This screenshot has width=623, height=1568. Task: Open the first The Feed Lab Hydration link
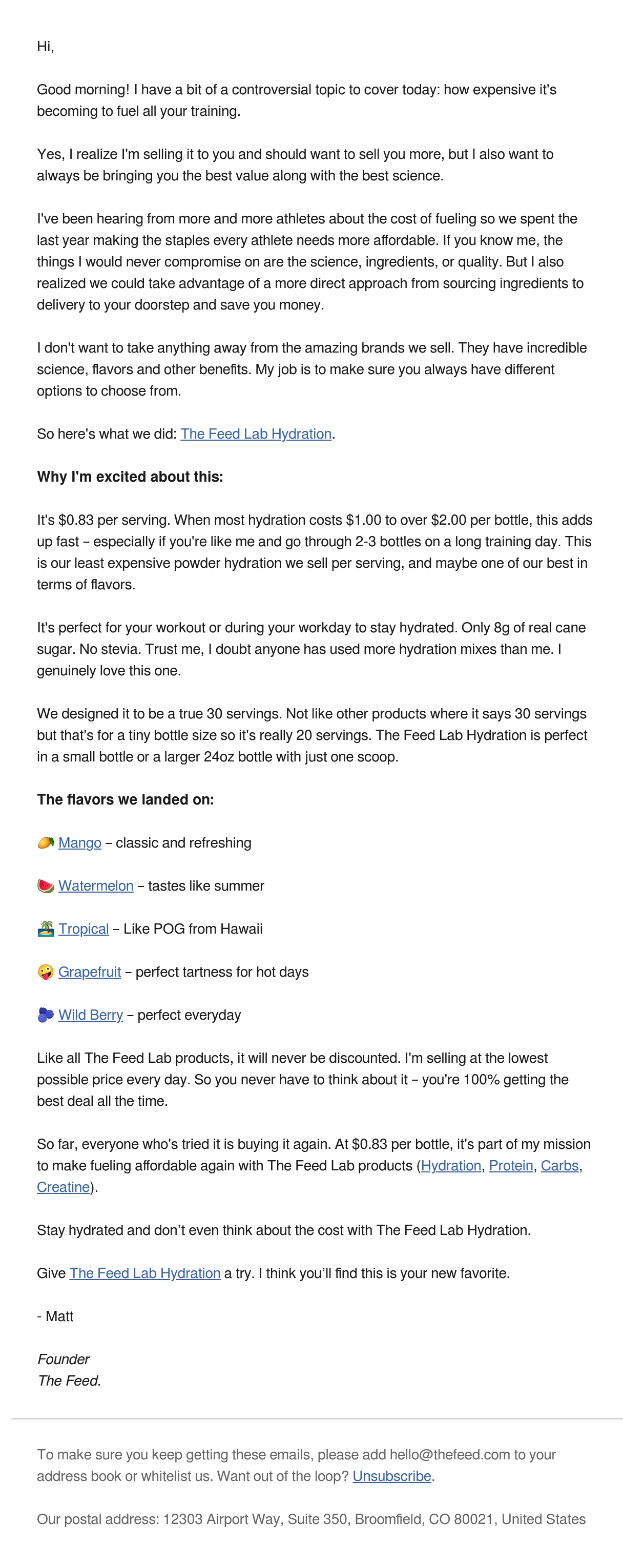click(x=256, y=434)
